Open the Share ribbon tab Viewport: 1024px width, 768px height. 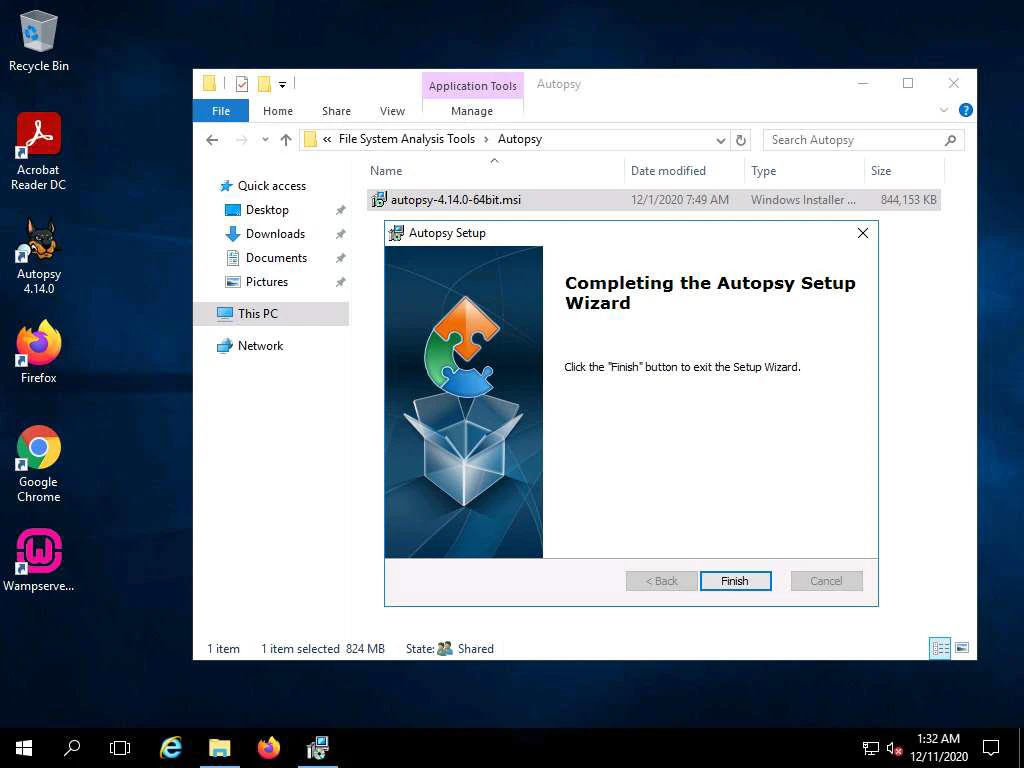[336, 111]
